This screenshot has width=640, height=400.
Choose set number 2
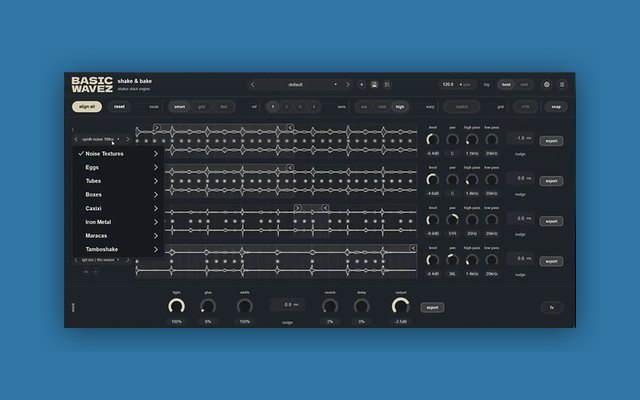[287, 107]
